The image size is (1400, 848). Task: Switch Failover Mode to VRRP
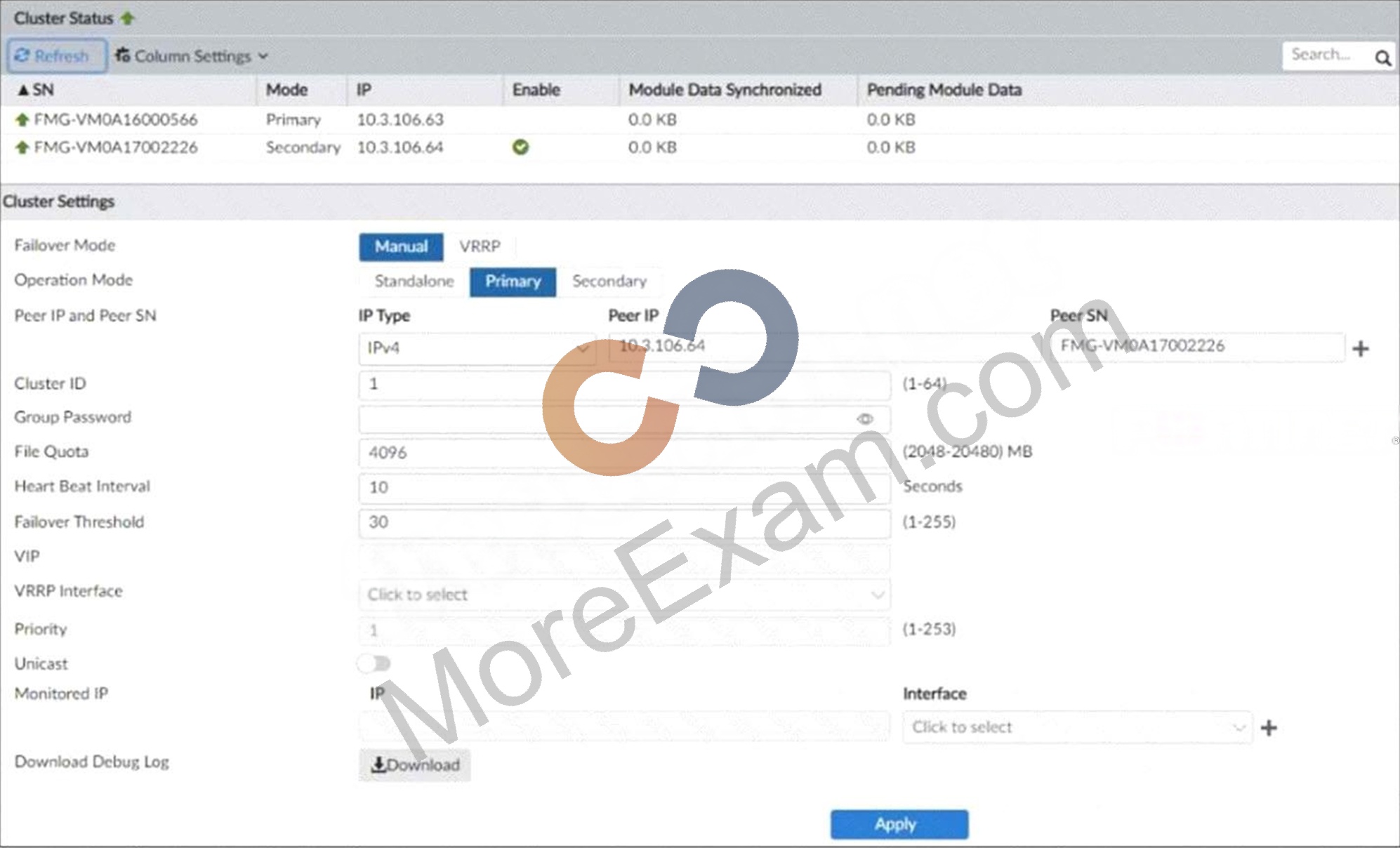coord(480,246)
